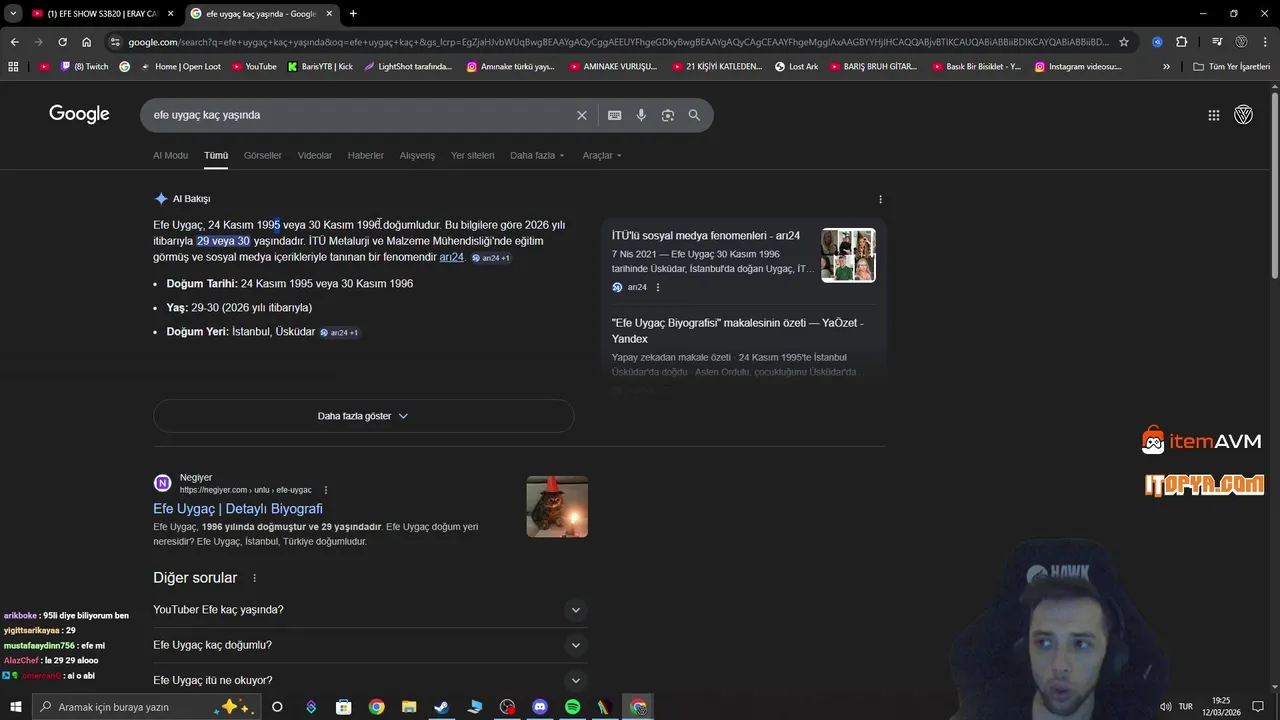The image size is (1280, 720).
Task: Open 'İTÜ'lü sosyal medya fenomenleri - arı24' source
Action: point(706,236)
